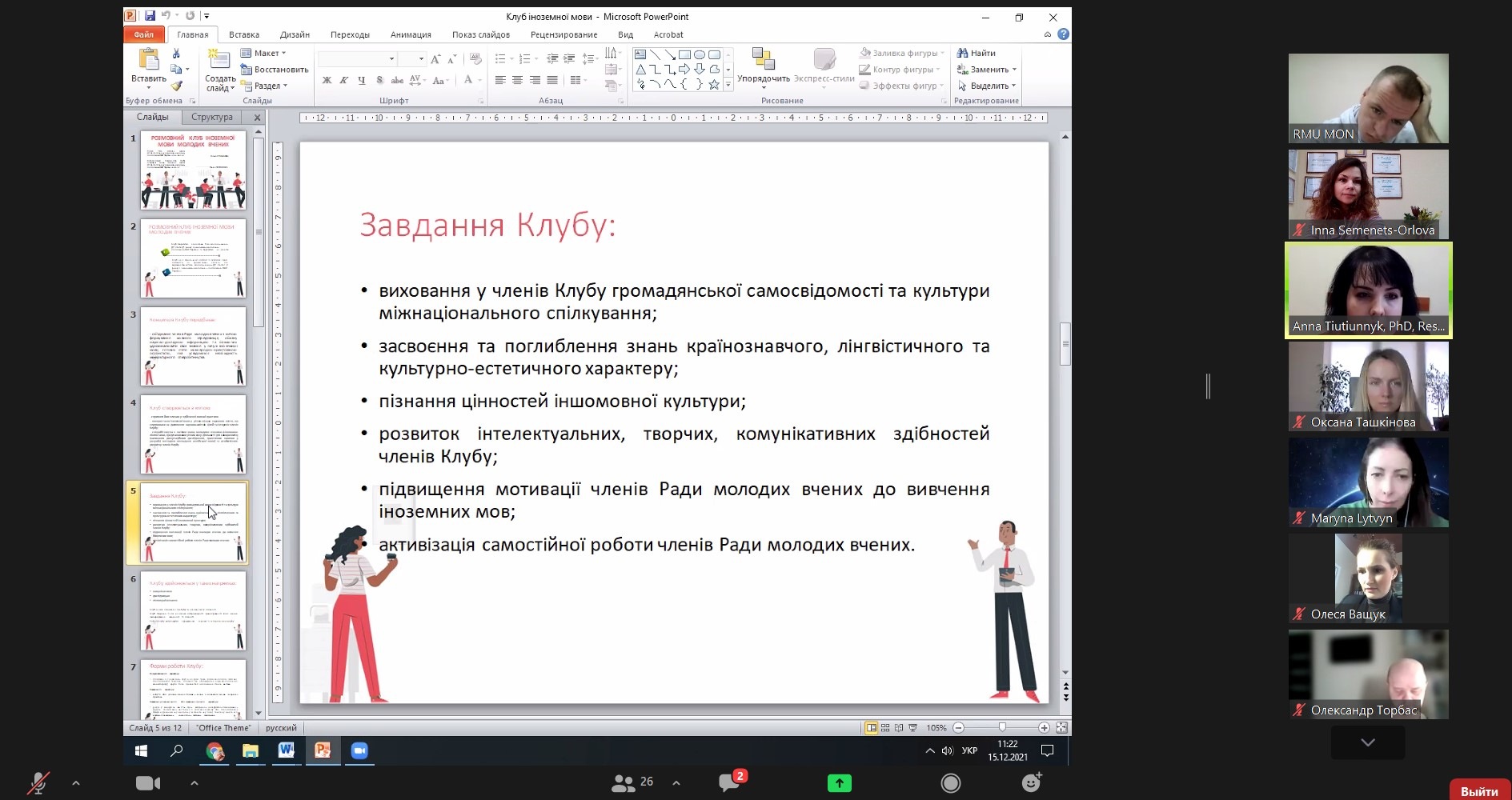Click the green share screen icon

click(x=839, y=782)
